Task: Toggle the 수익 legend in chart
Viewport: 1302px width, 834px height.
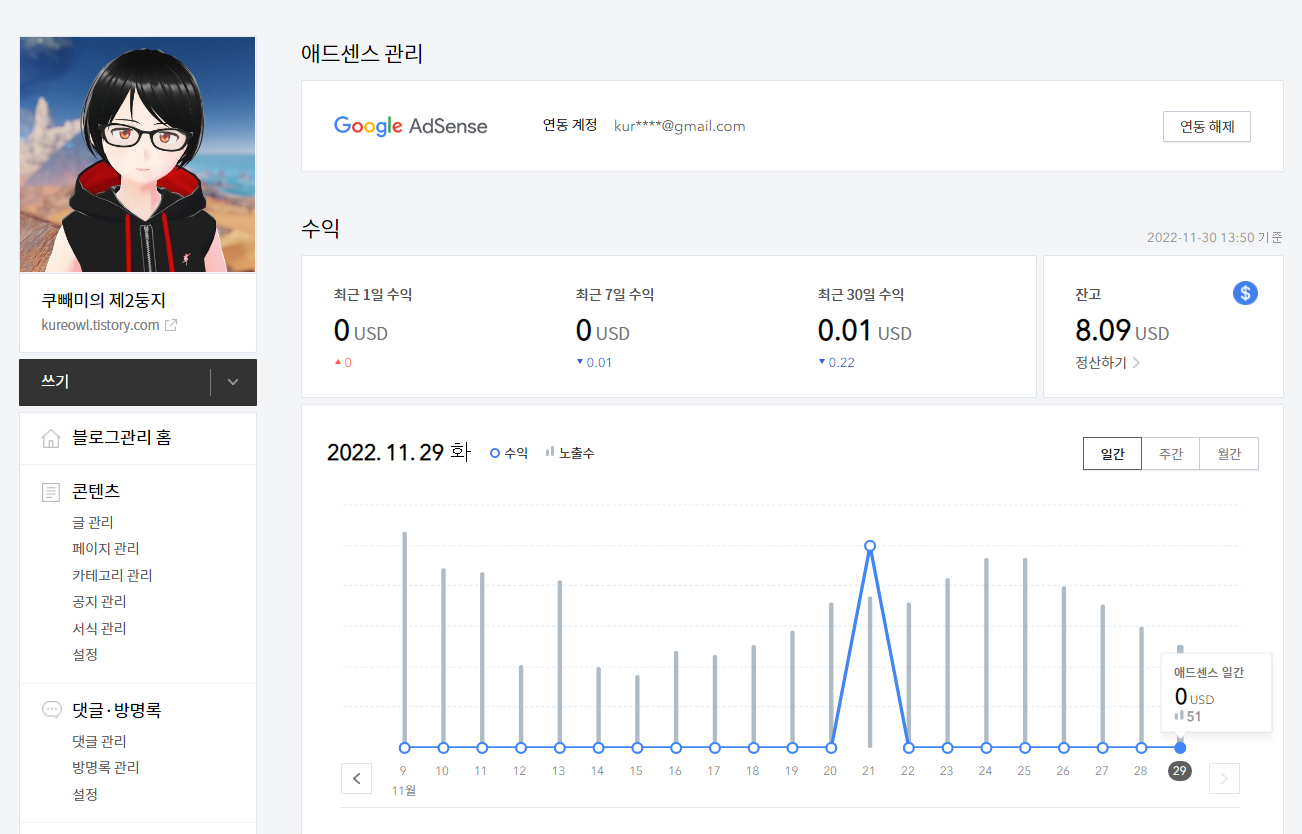Action: click(x=509, y=453)
